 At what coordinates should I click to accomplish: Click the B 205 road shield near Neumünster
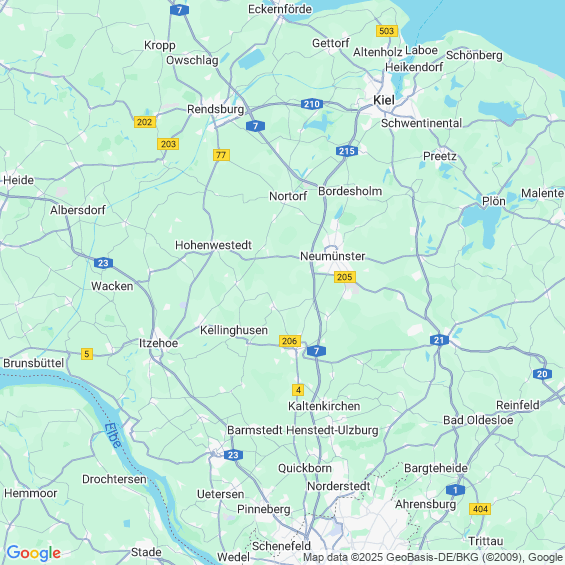345,277
